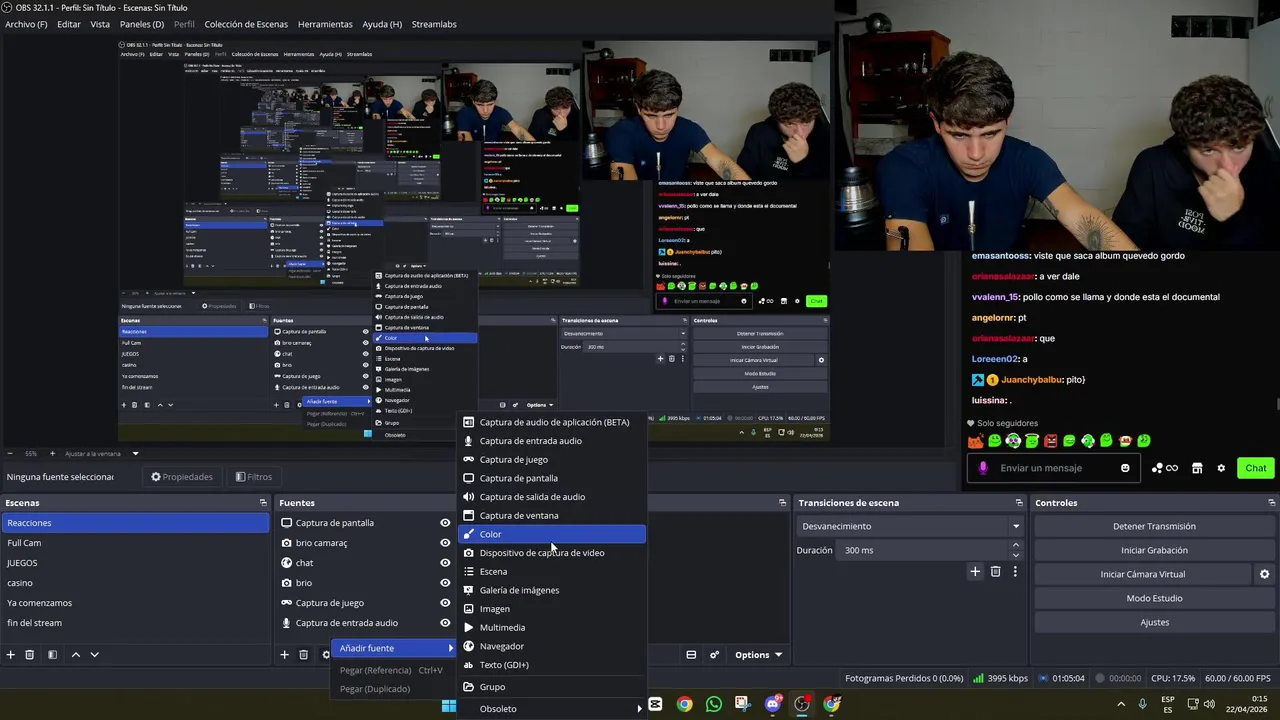Toggle visibility of Captura de juego source
This screenshot has height=720, width=1280.
pyautogui.click(x=445, y=603)
